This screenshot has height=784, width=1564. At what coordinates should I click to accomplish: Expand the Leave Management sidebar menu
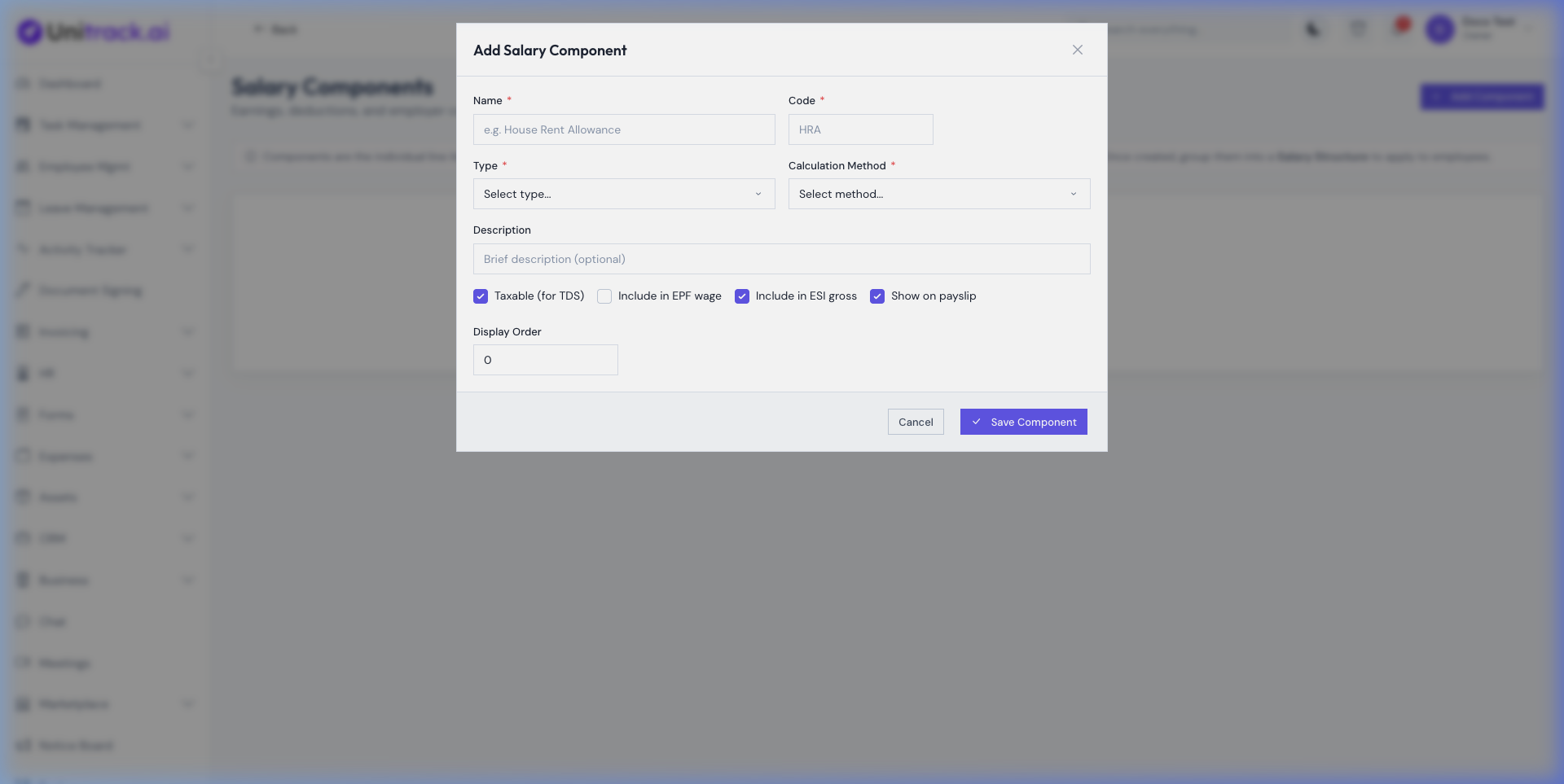click(92, 208)
